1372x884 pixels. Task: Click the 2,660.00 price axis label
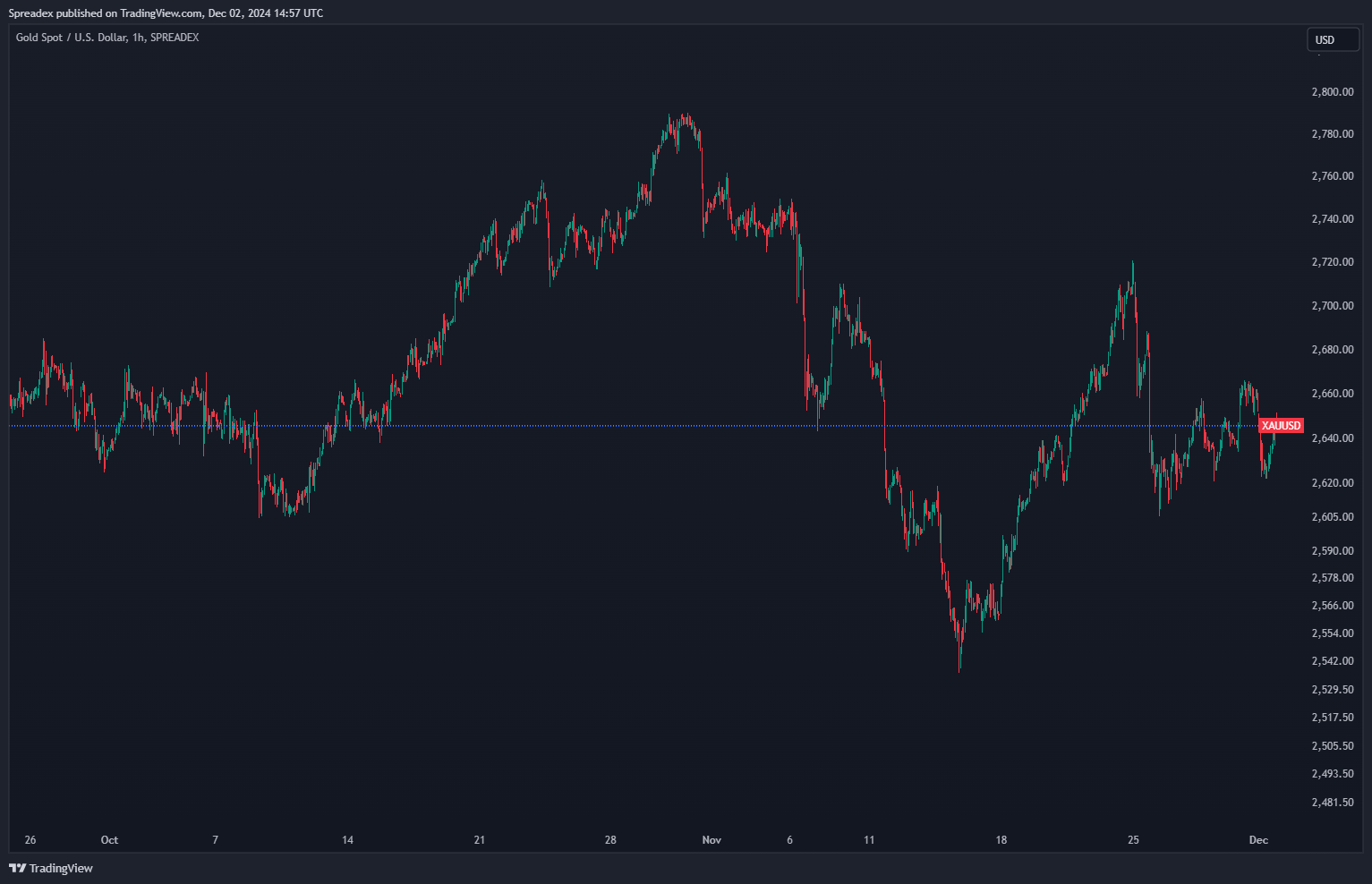1333,394
